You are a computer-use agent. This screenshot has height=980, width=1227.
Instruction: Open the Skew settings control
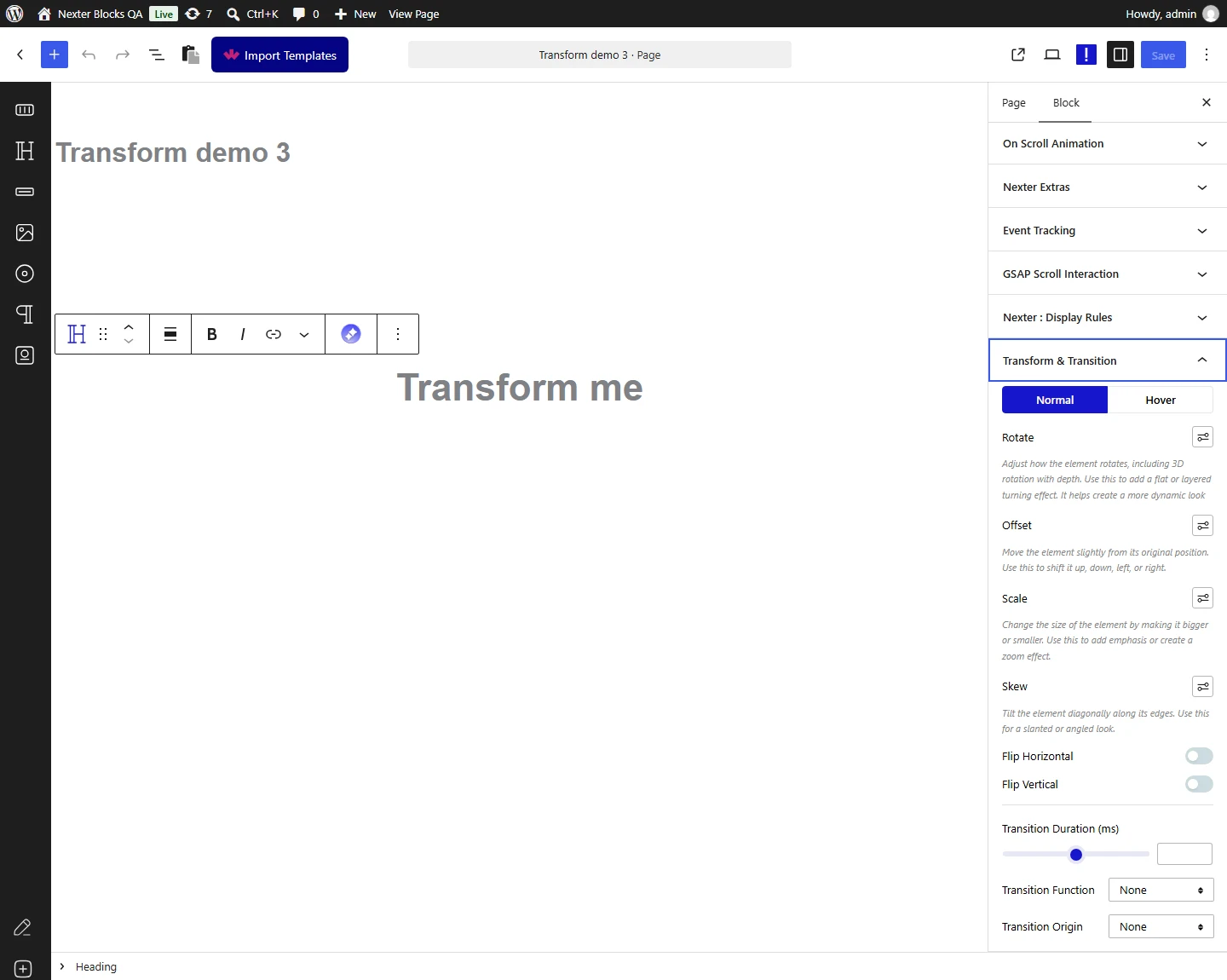(x=1202, y=686)
